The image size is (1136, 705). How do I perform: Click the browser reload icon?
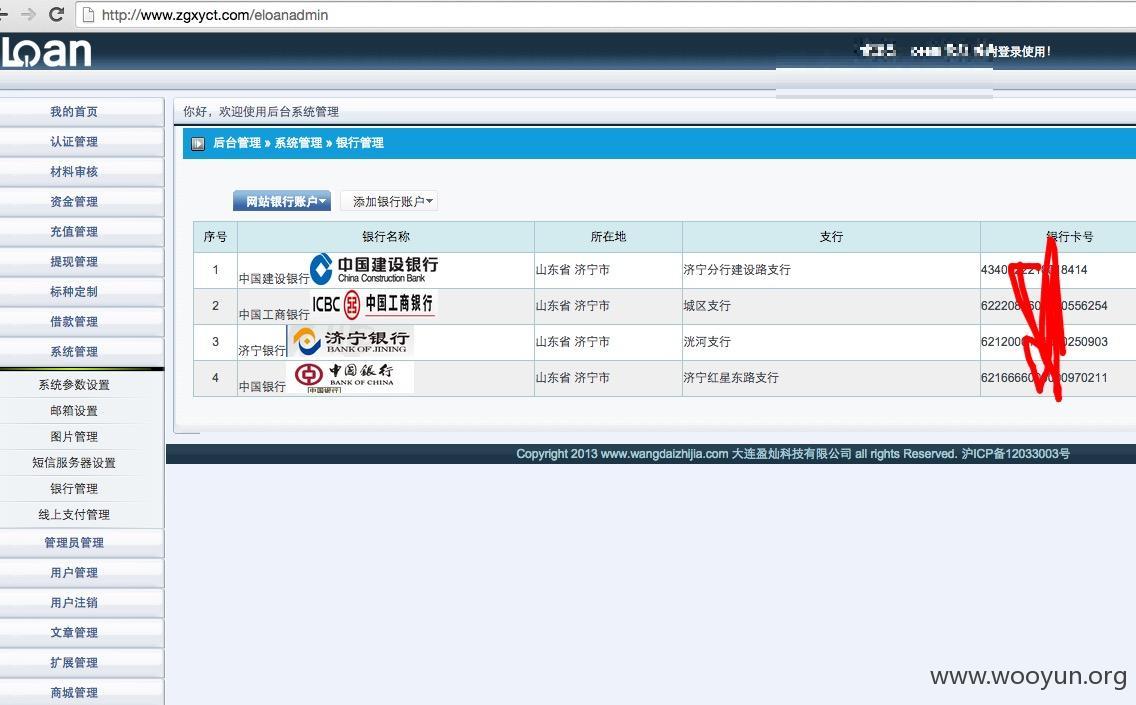pos(56,14)
